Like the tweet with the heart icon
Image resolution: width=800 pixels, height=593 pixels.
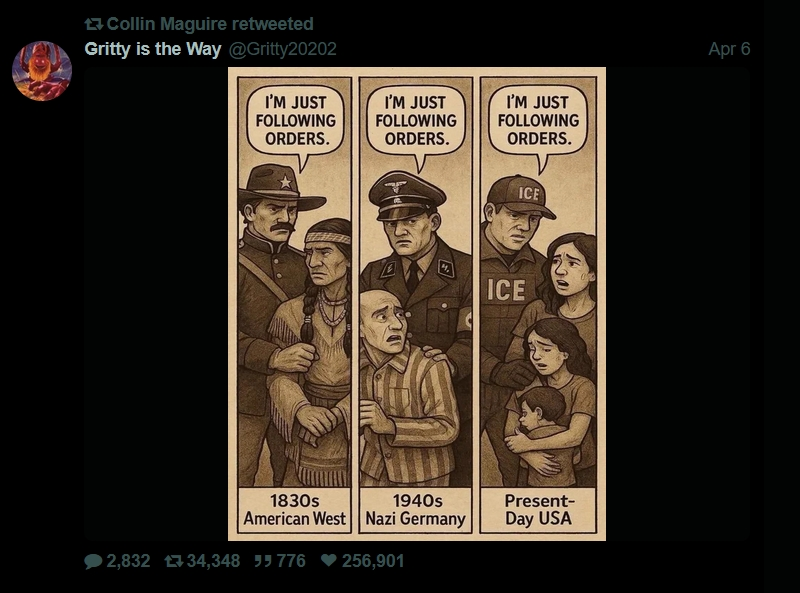329,560
